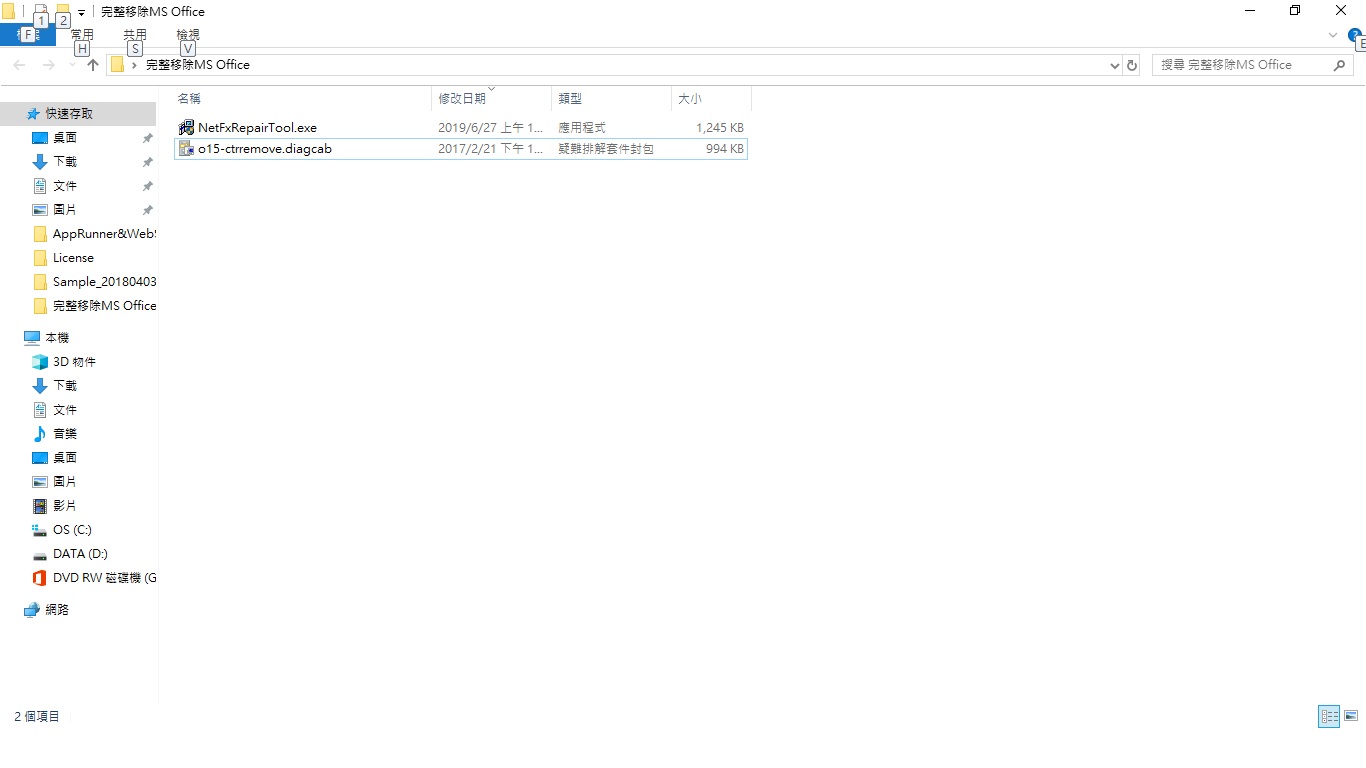1366x768 pixels.
Task: Switch to the 常用 ribbon tab
Action: pyautogui.click(x=82, y=35)
